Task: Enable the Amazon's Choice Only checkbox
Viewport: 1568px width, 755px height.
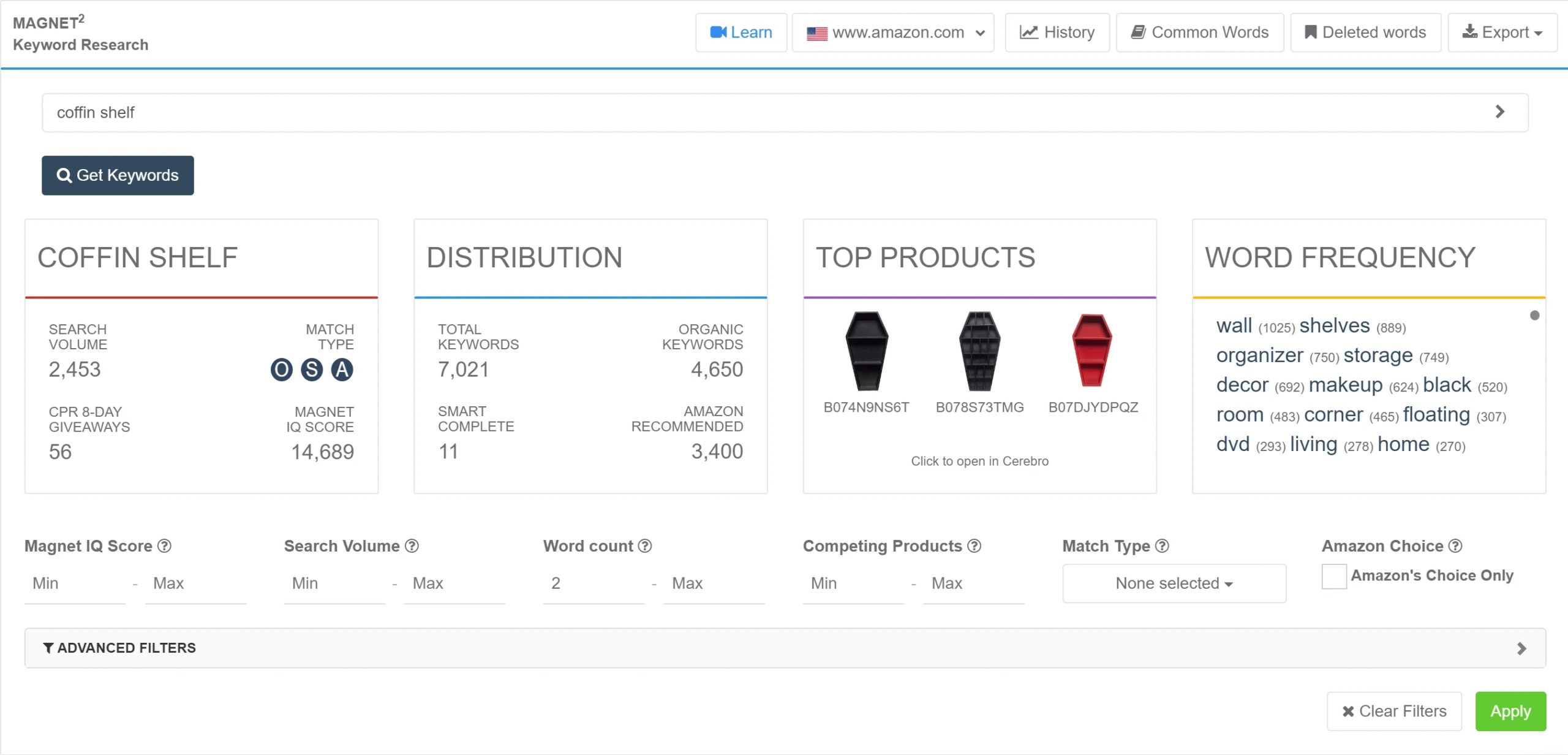Action: 1333,576
